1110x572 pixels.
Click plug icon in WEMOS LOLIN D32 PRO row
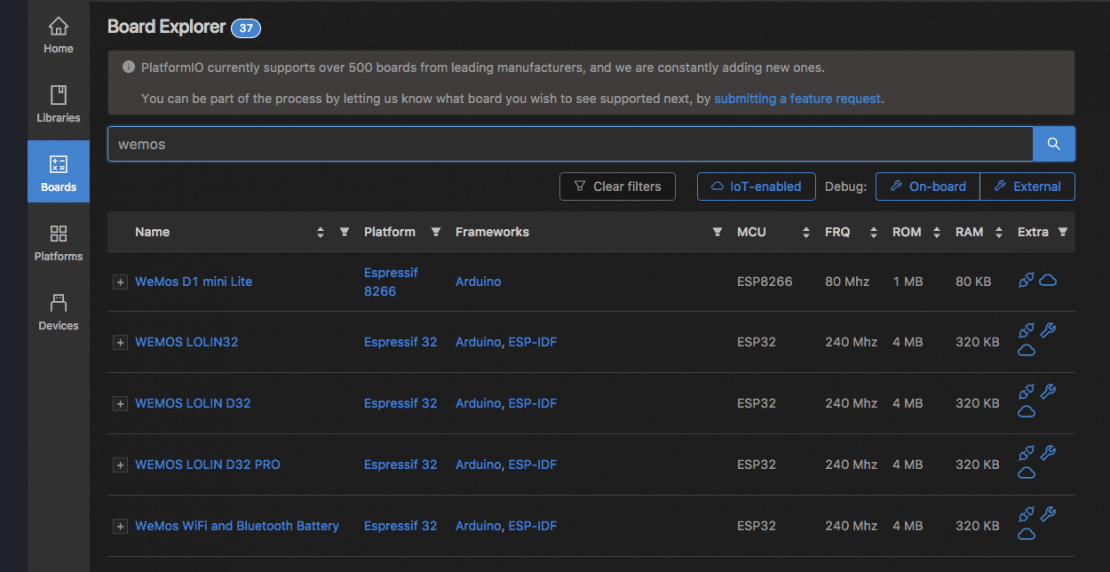click(1026, 454)
